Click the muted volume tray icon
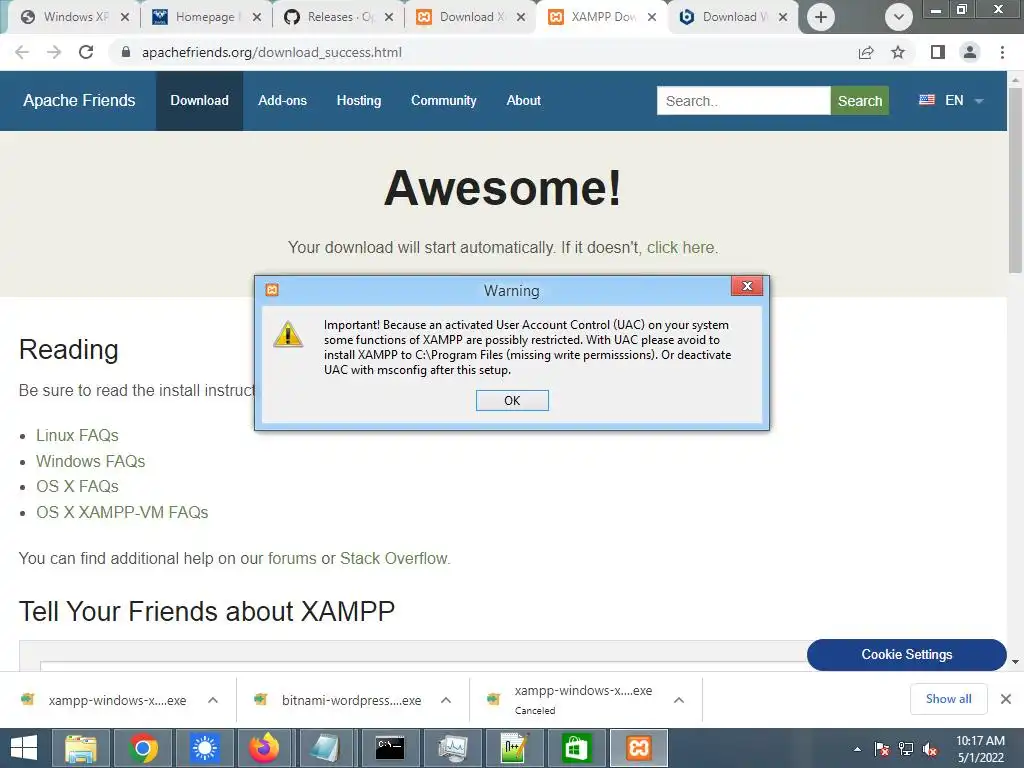This screenshot has height=768, width=1024. 930,749
